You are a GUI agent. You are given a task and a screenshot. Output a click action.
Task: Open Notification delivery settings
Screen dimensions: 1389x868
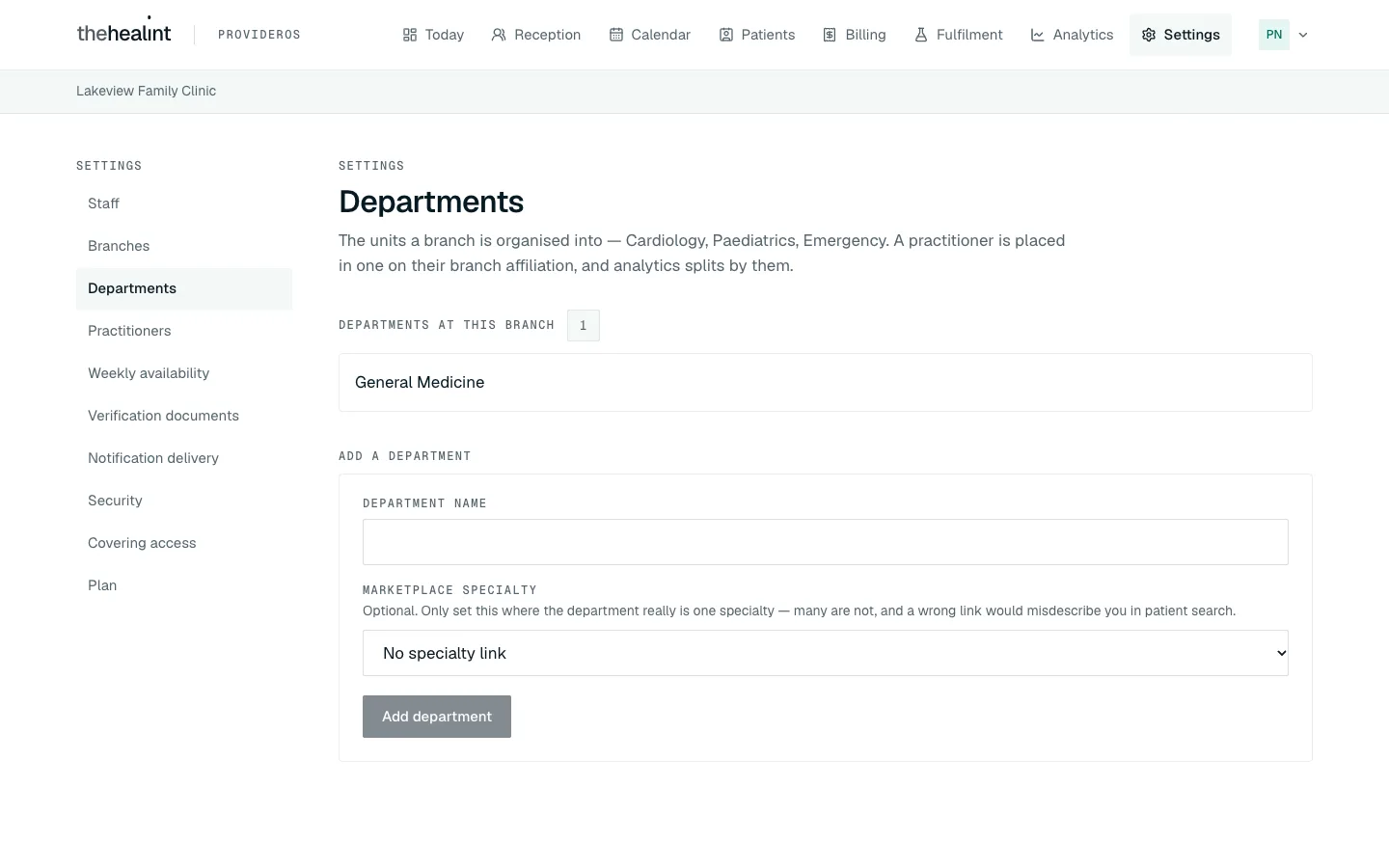(x=184, y=458)
